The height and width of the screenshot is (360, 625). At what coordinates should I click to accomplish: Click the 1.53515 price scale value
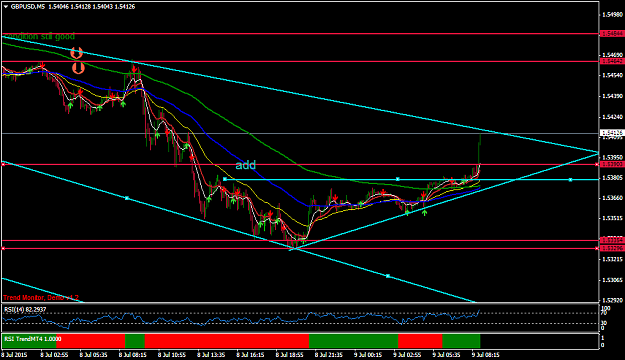coord(613,218)
